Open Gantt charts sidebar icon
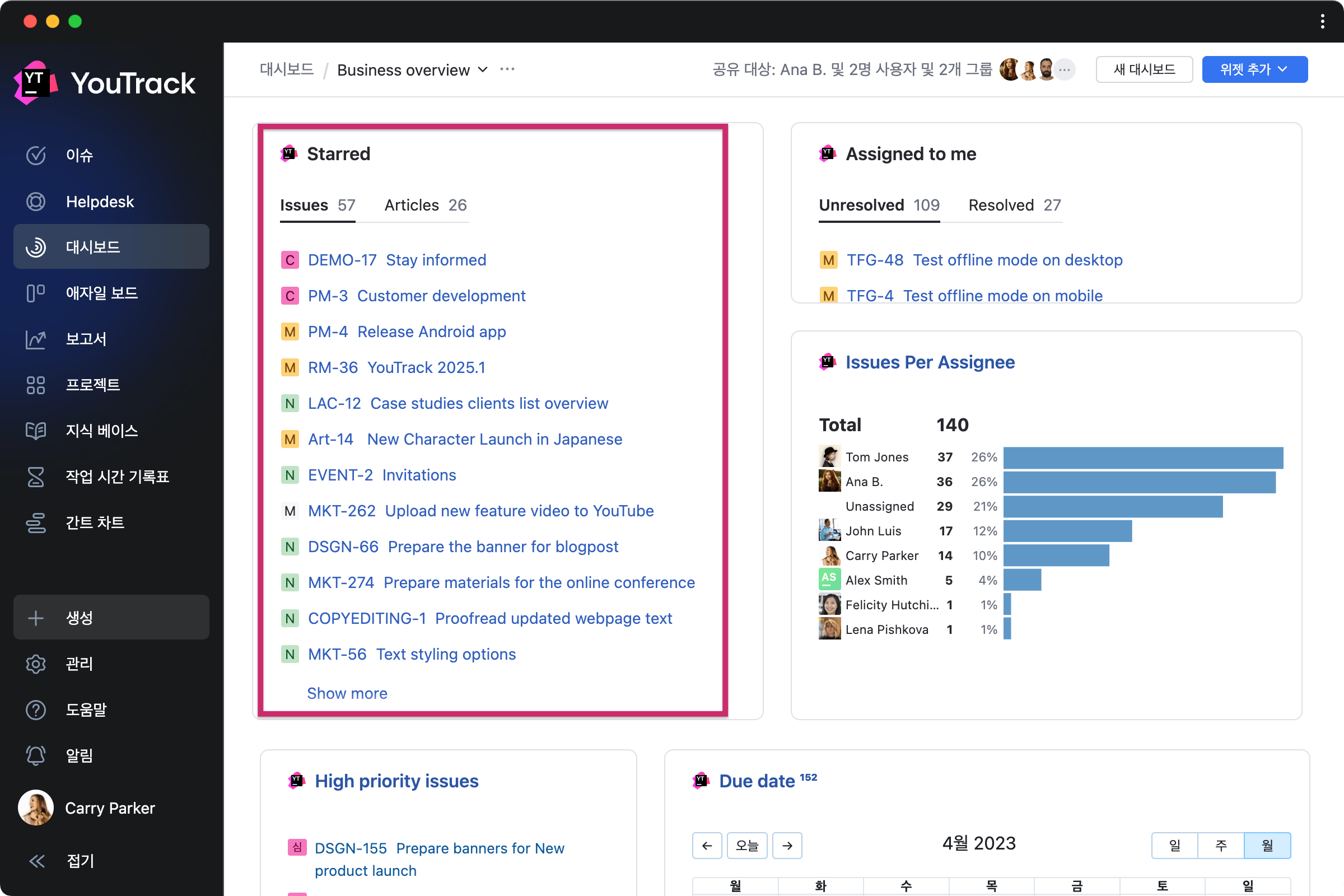Viewport: 1344px width, 896px height. pos(35,523)
